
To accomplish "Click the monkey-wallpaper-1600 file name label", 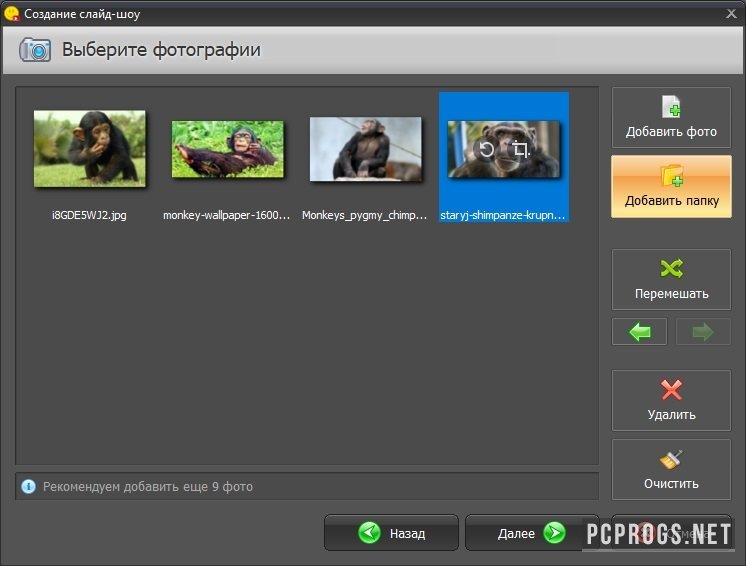I will [x=226, y=215].
